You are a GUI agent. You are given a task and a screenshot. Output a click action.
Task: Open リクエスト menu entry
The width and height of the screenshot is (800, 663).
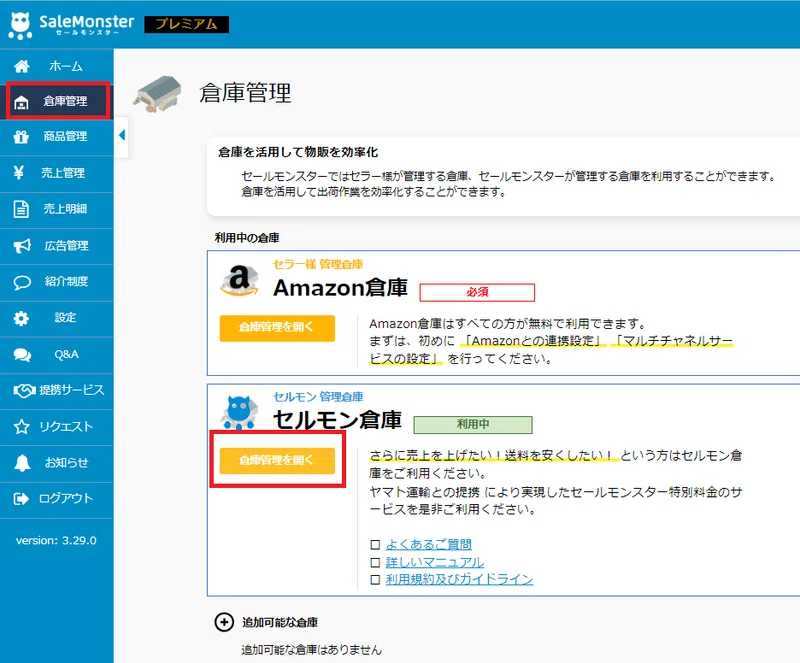66,426
